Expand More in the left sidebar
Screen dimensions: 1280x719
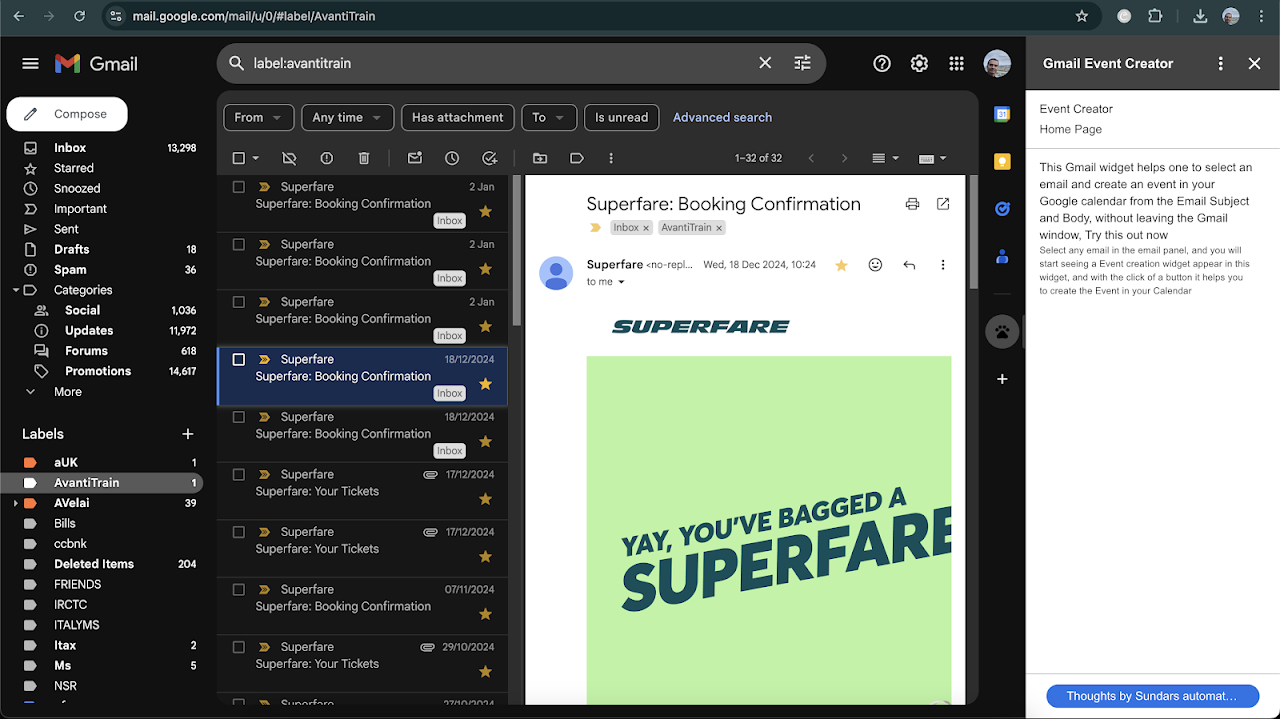(67, 392)
